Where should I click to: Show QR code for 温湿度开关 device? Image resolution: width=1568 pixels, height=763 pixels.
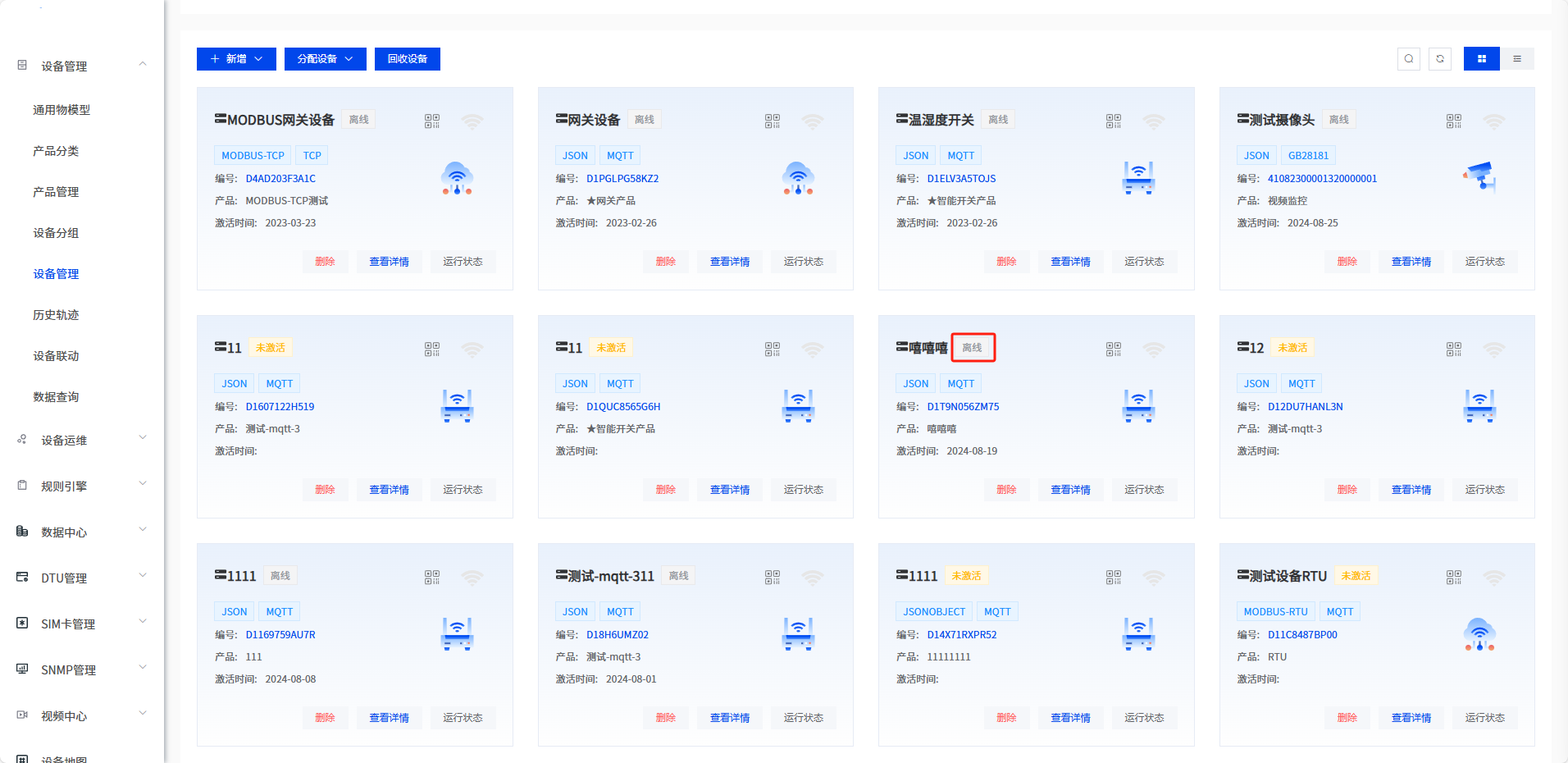click(1114, 121)
